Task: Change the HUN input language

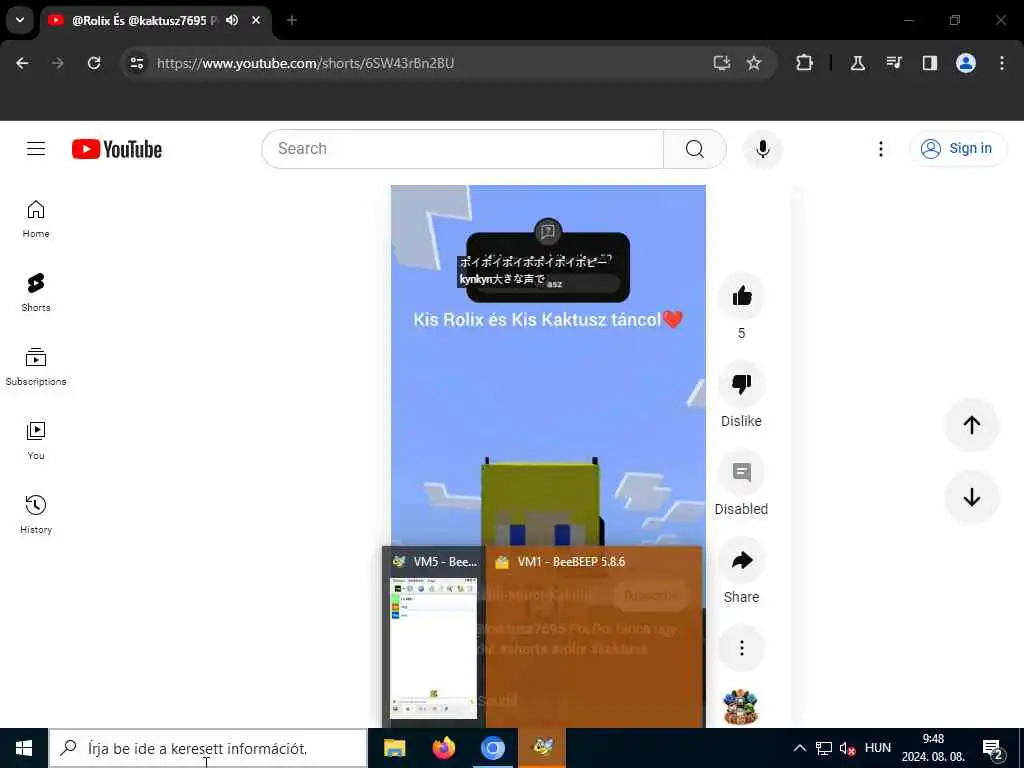Action: tap(878, 748)
